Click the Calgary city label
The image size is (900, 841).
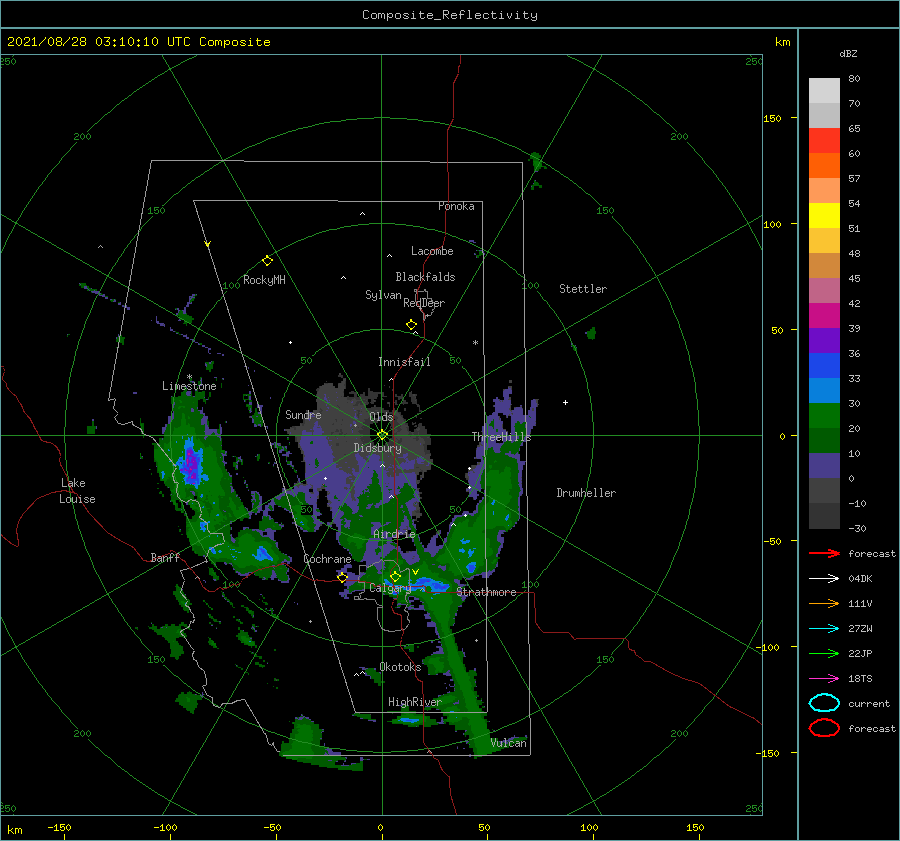pyautogui.click(x=390, y=588)
